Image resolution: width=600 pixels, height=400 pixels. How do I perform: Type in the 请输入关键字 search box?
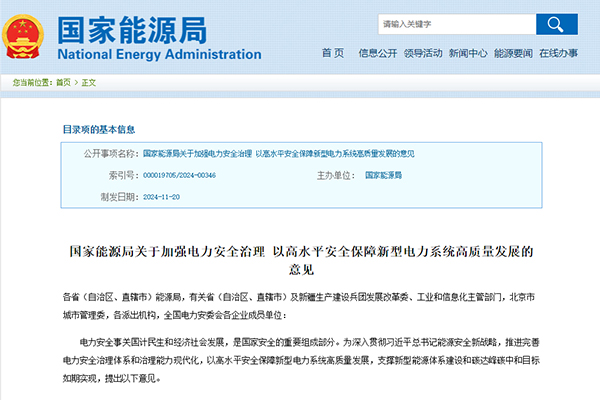click(x=455, y=24)
